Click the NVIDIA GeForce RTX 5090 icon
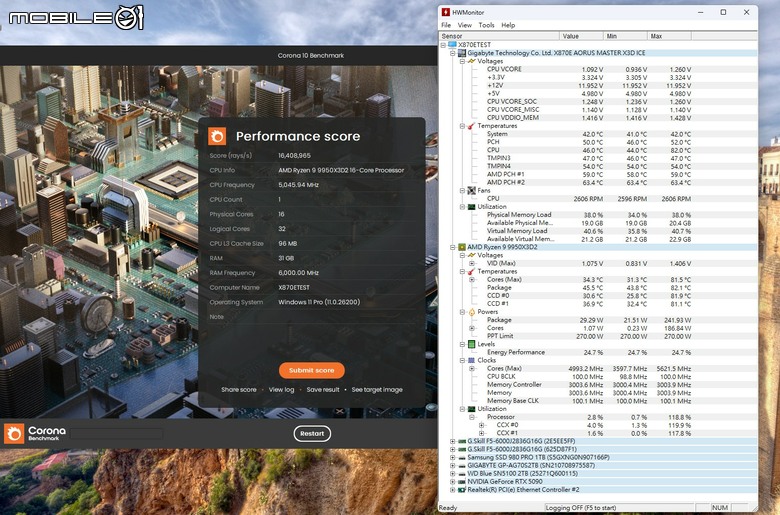Screen dimensions: 780x515 click(462, 482)
